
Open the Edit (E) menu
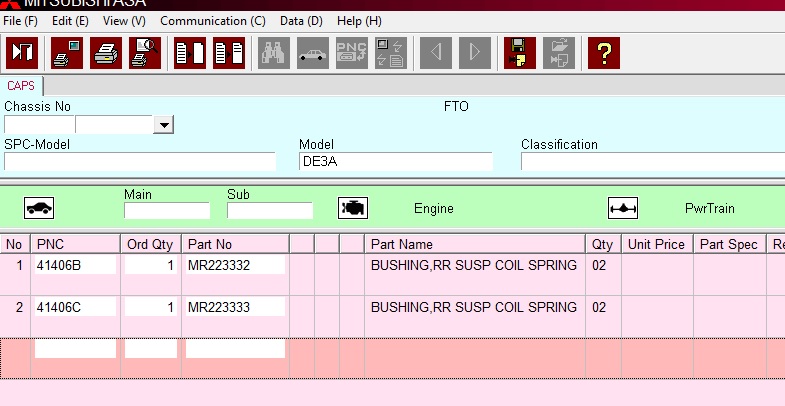(70, 21)
